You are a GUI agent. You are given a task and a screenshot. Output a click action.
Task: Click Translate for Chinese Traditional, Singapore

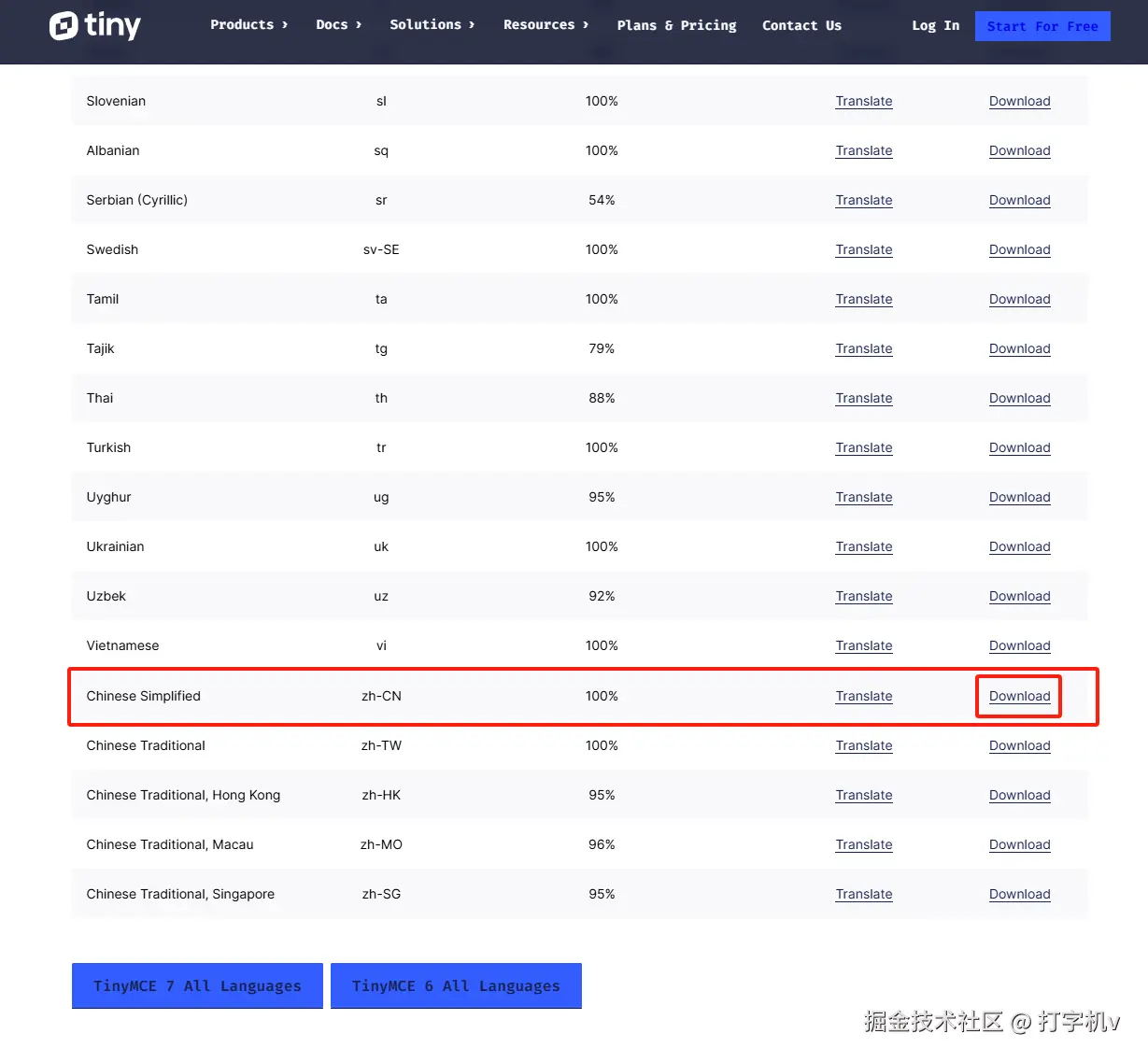[864, 894]
